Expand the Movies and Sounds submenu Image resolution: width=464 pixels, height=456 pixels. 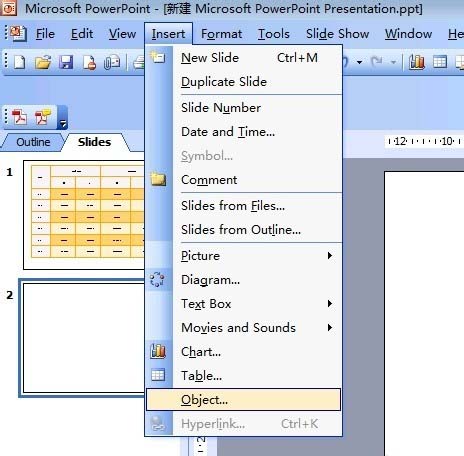[330, 328]
